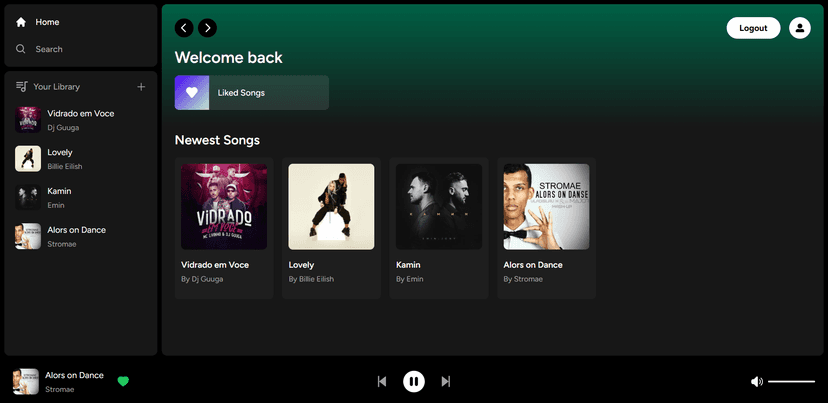Viewport: 828px width, 403px height.
Task: Open Alors on Dance album cover card
Action: tap(546, 207)
